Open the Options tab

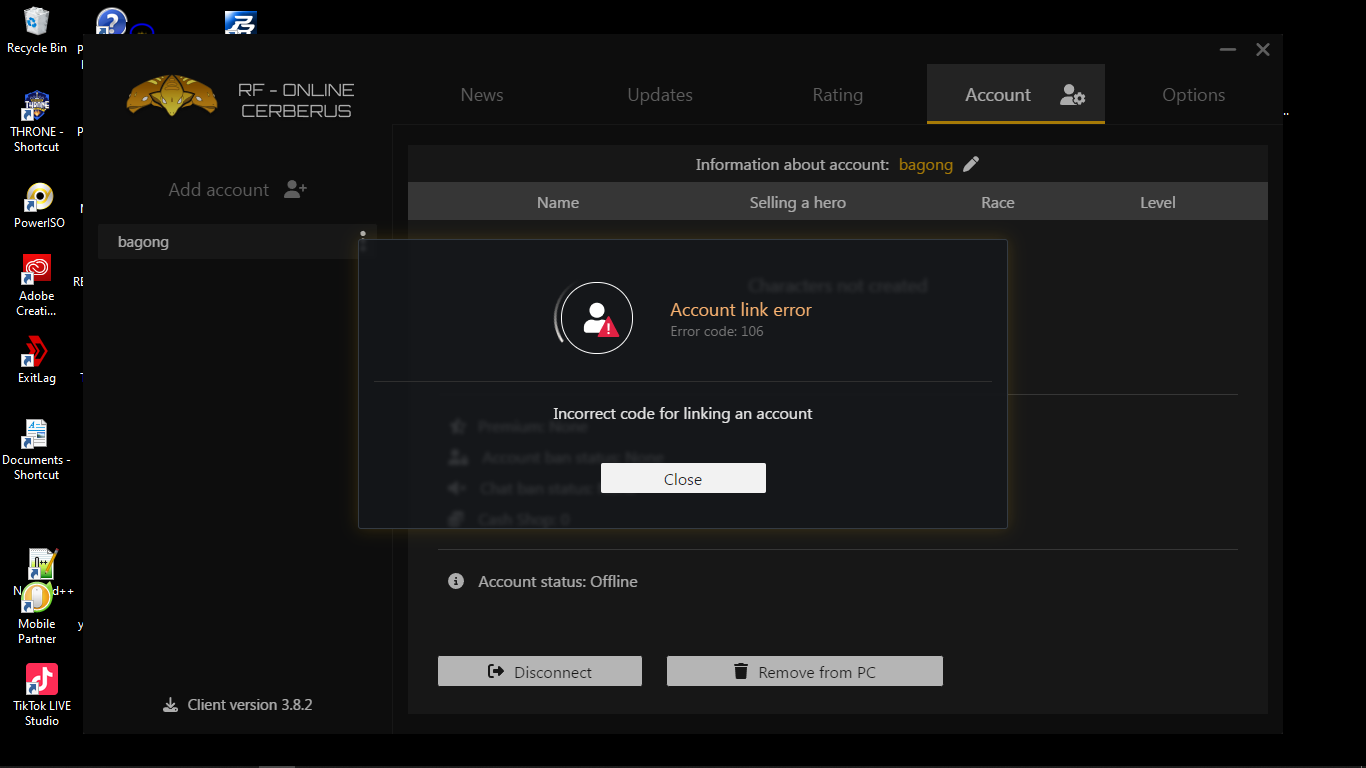coord(1194,95)
